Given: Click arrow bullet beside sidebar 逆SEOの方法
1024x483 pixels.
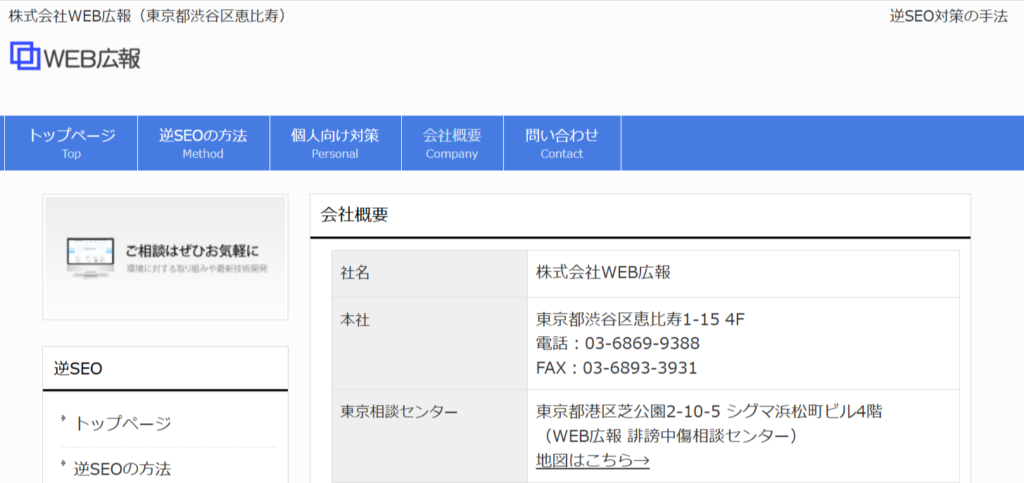Looking at the screenshot, I should coord(64,463).
